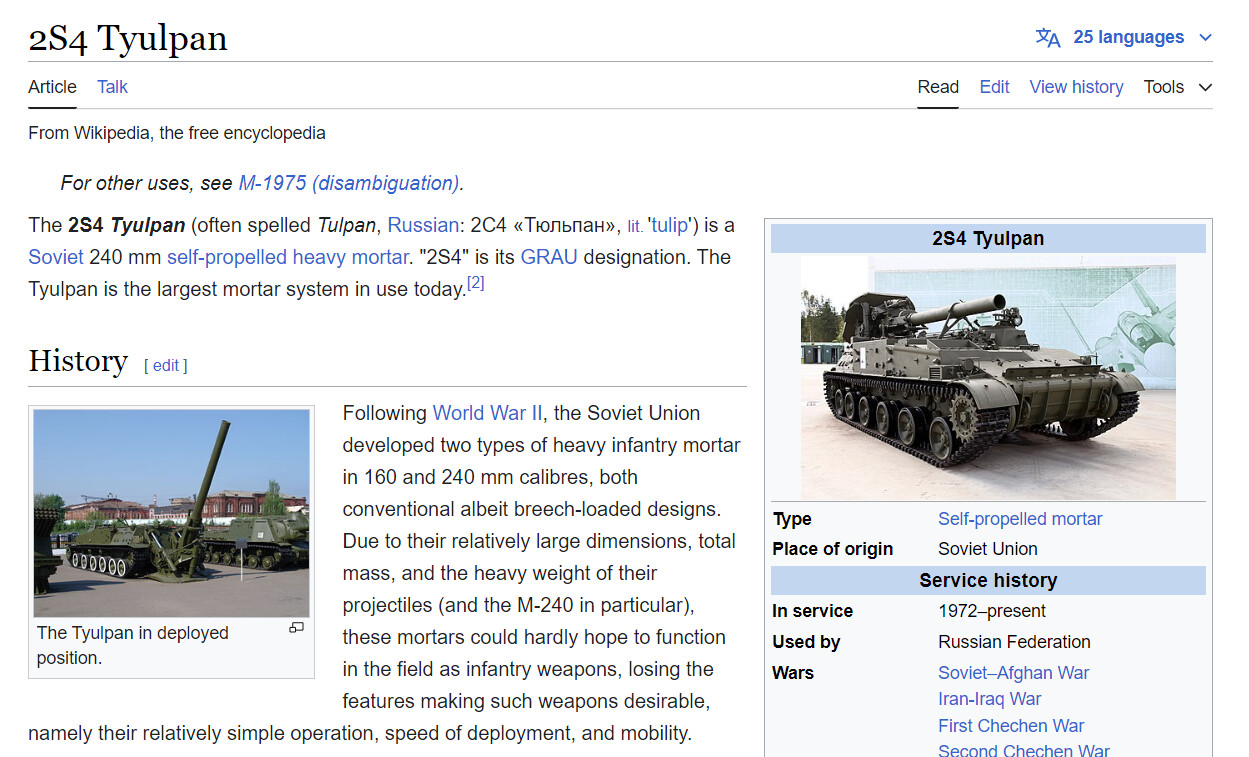The width and height of the screenshot is (1249, 757).
Task: Open the Edit tab
Action: 994,87
